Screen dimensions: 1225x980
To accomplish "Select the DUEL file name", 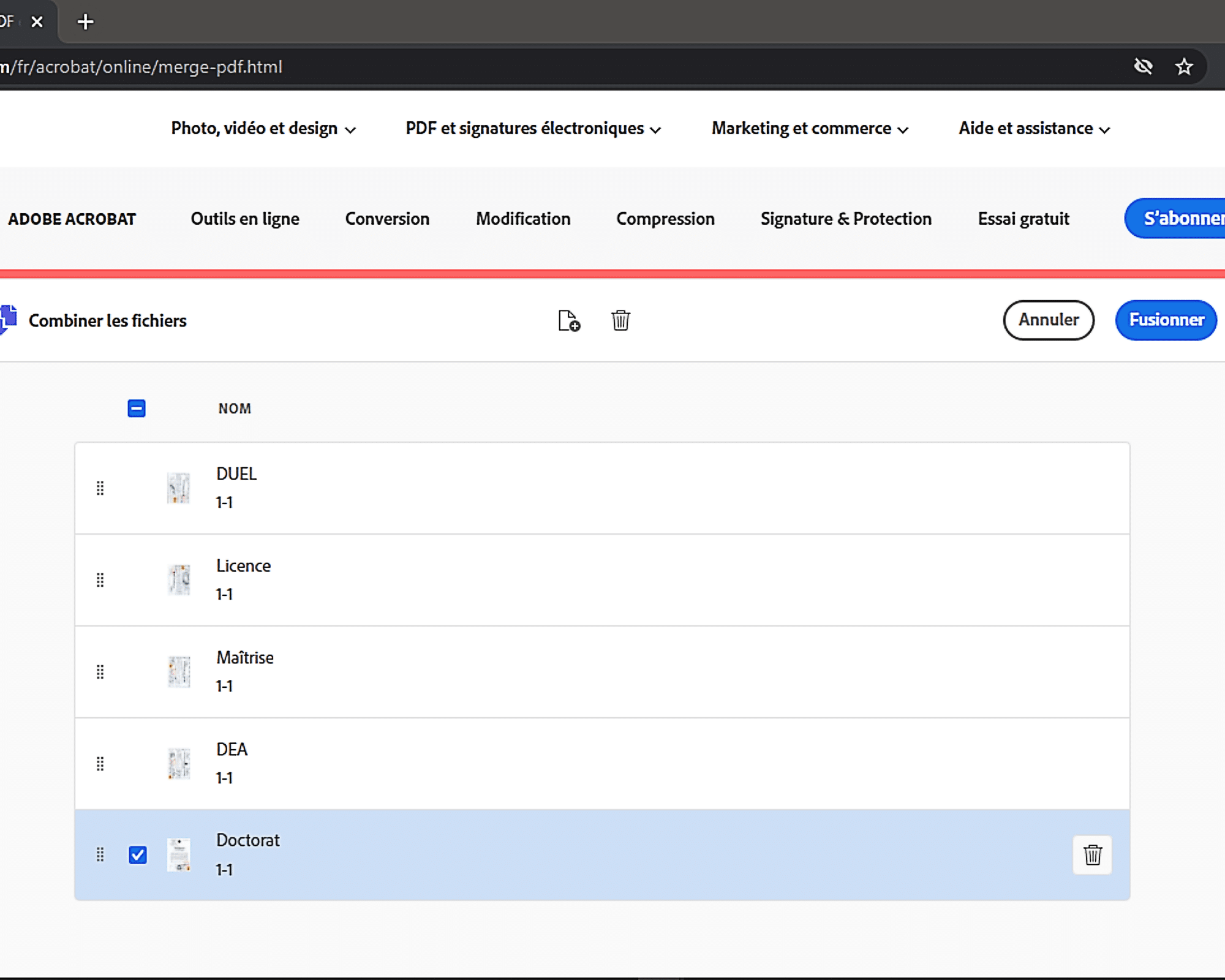I will pos(236,474).
